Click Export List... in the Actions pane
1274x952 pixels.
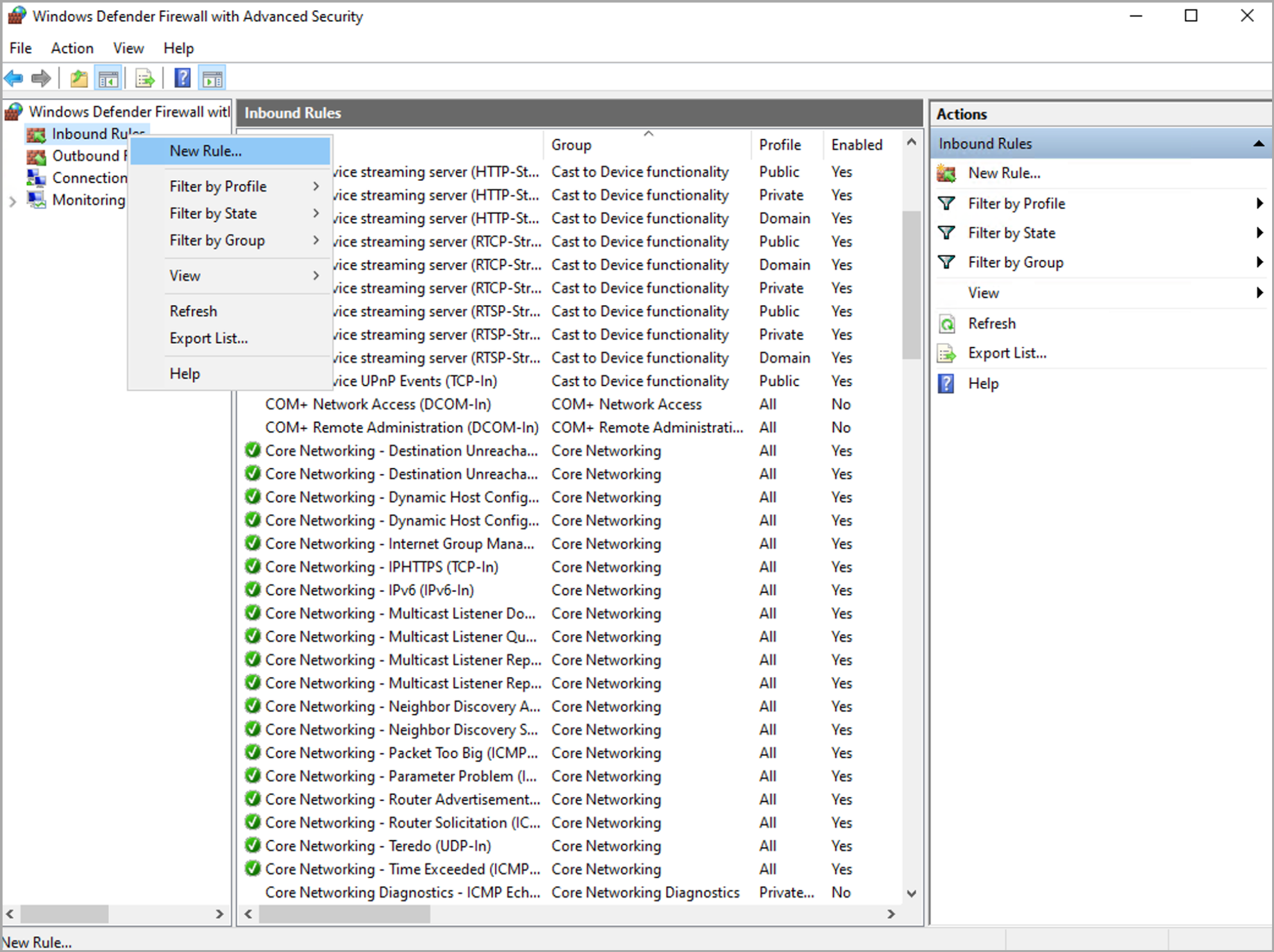coord(1007,353)
